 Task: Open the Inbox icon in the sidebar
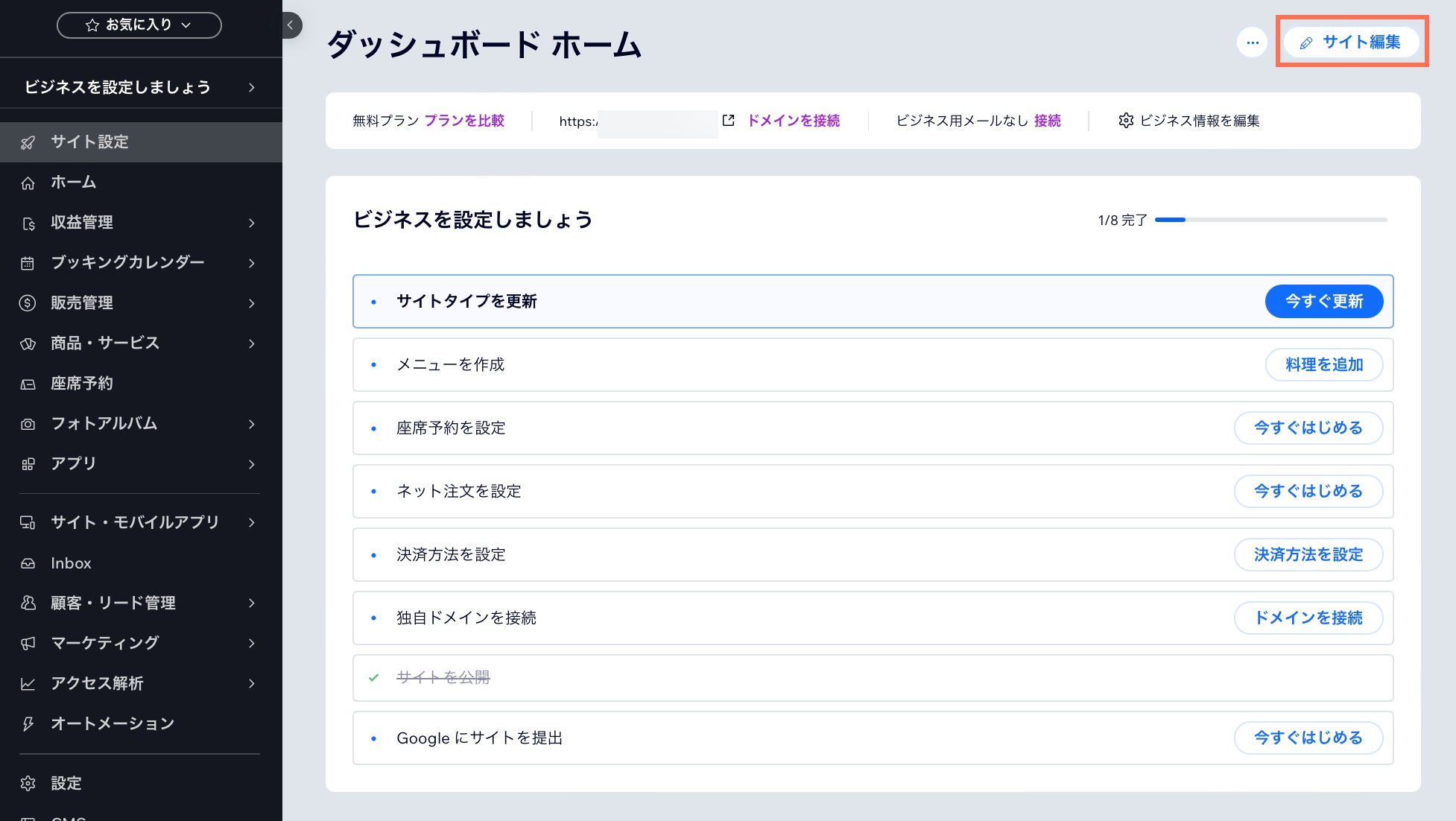click(28, 562)
